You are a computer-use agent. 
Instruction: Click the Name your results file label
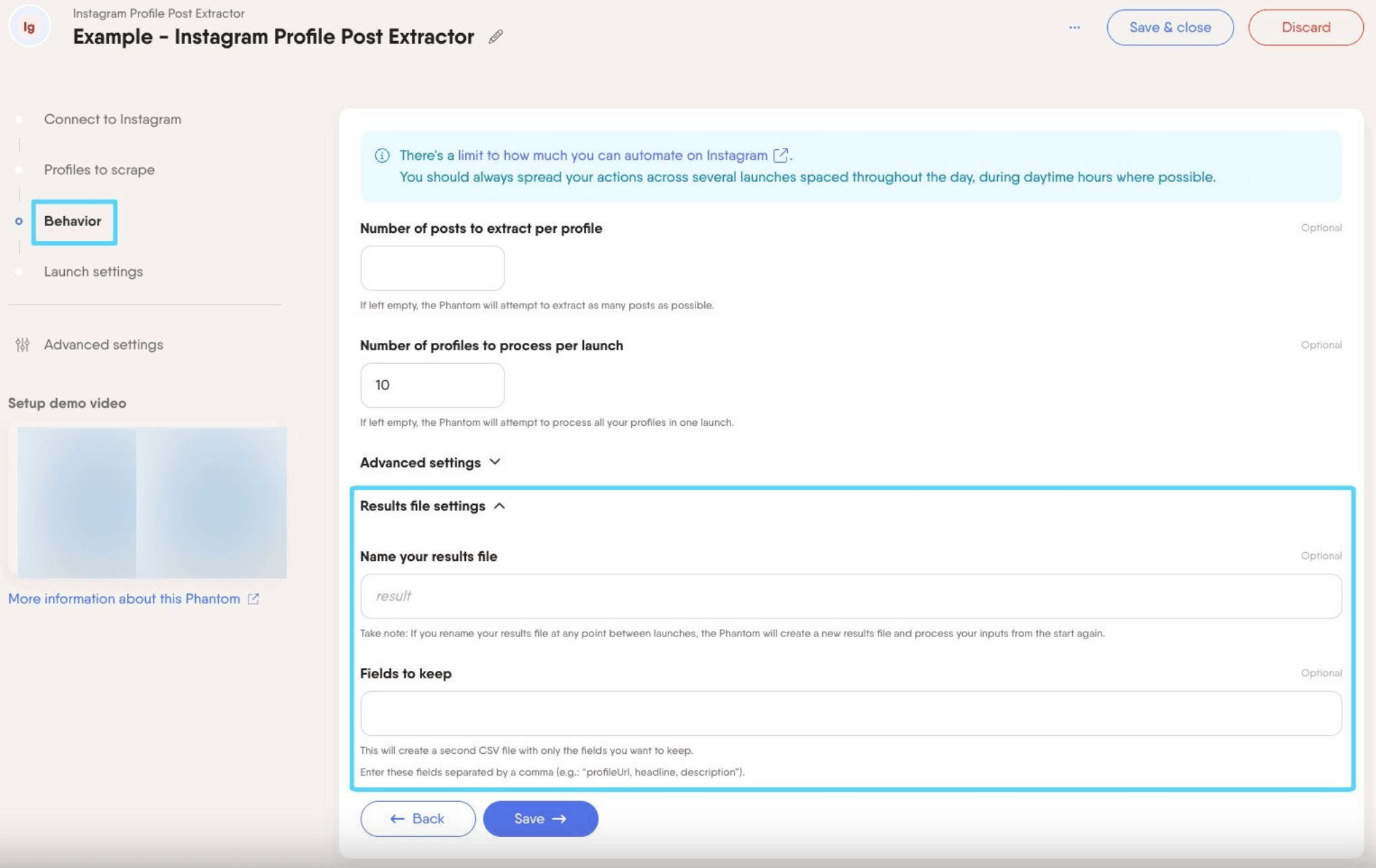(x=429, y=556)
